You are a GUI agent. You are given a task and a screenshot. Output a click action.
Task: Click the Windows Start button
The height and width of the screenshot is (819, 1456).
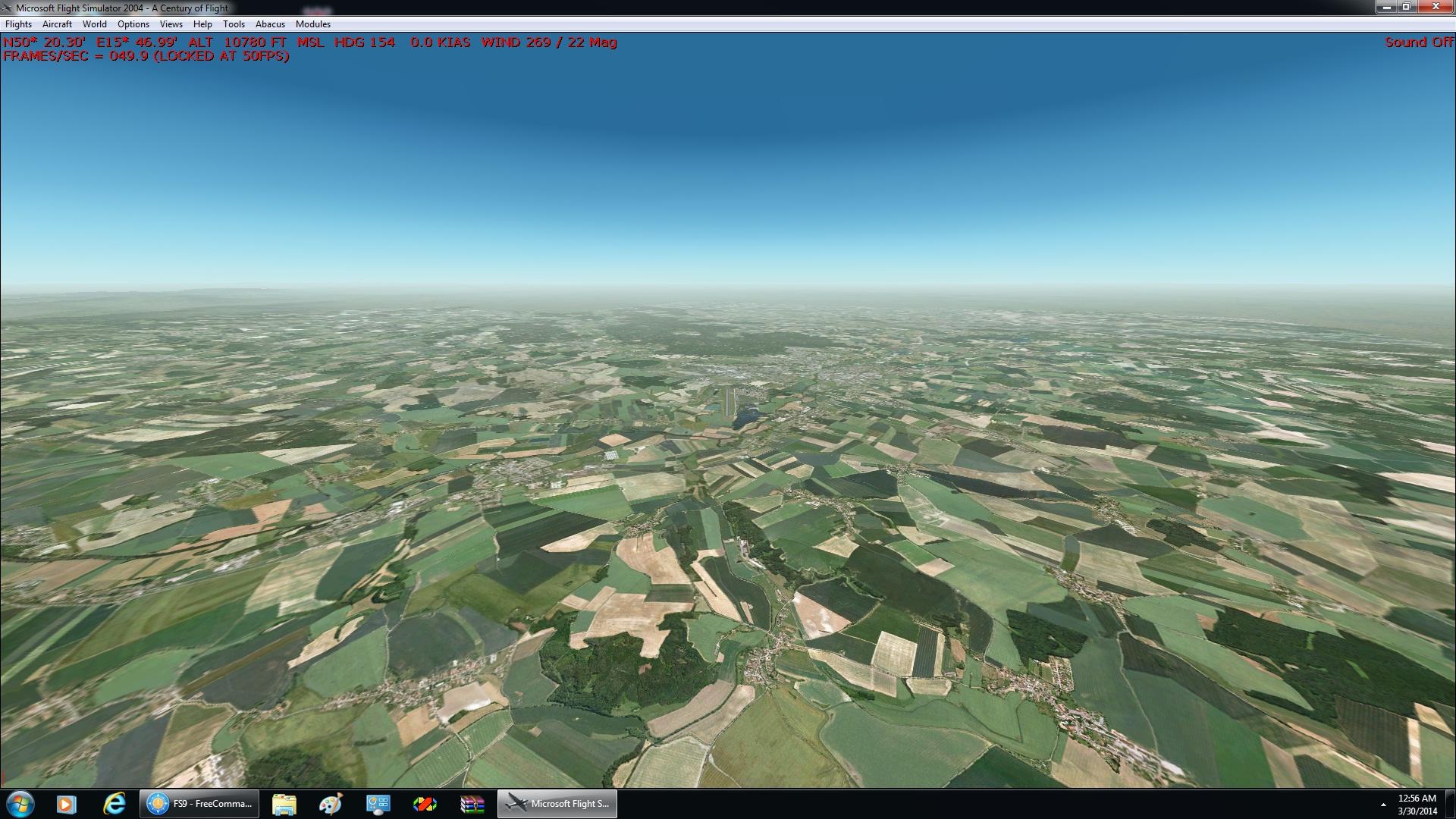(x=20, y=804)
